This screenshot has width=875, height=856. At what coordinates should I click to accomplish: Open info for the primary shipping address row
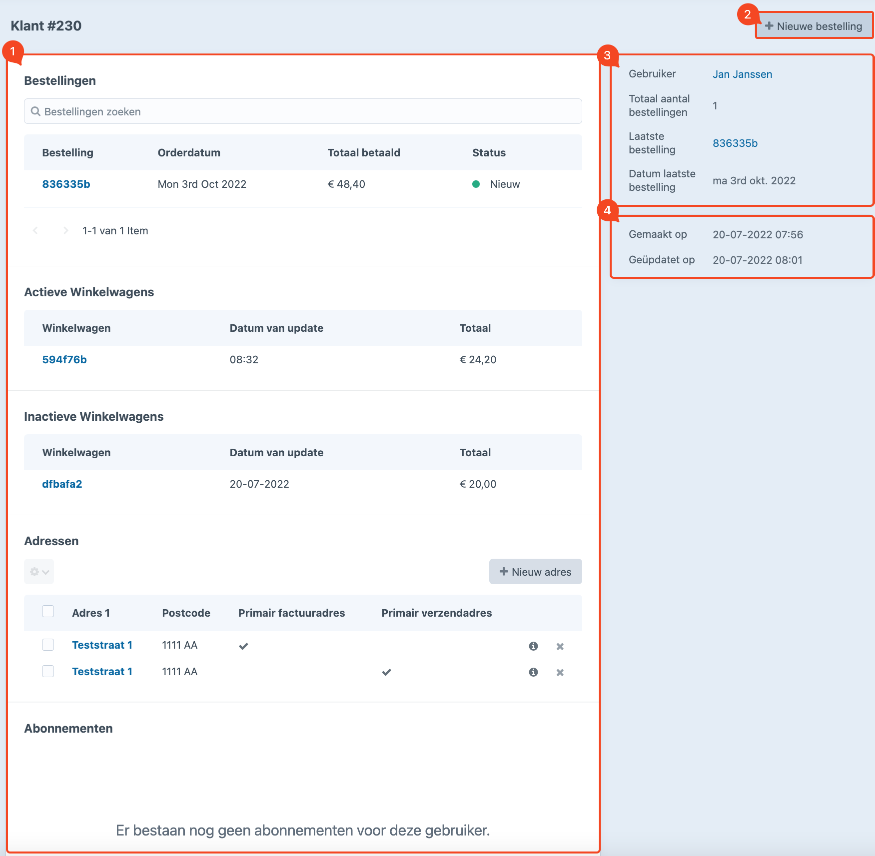pos(533,672)
